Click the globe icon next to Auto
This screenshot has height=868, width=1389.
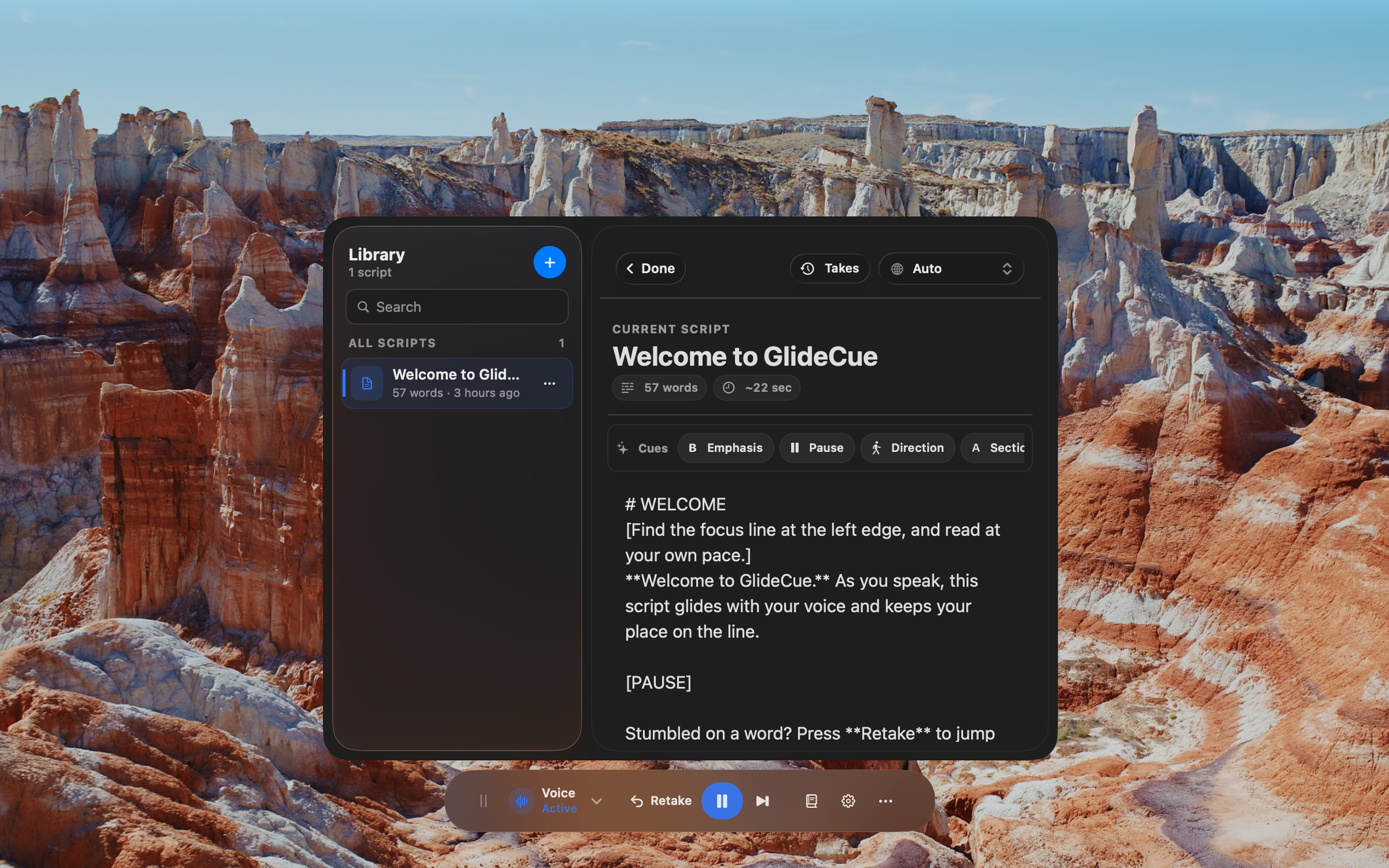point(897,269)
